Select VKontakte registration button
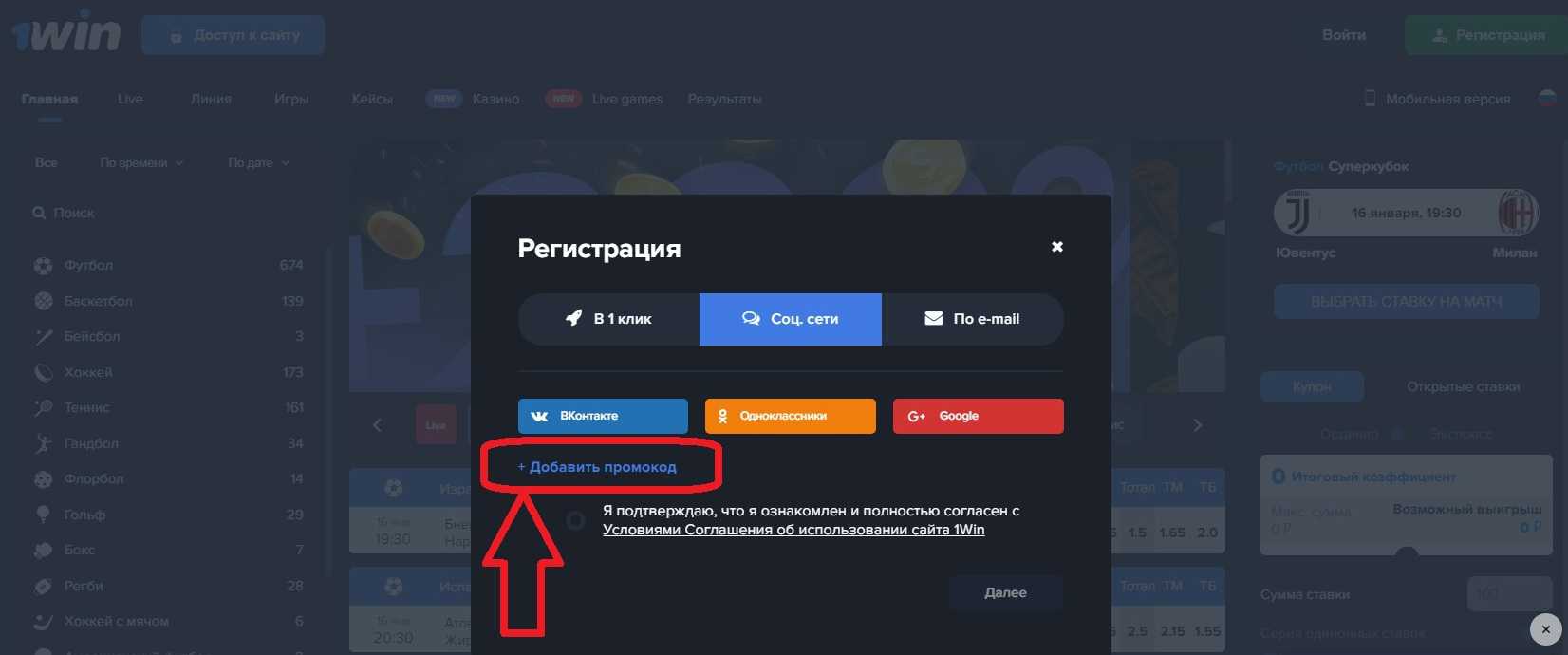Viewport: 1568px width, 655px height. 603,416
